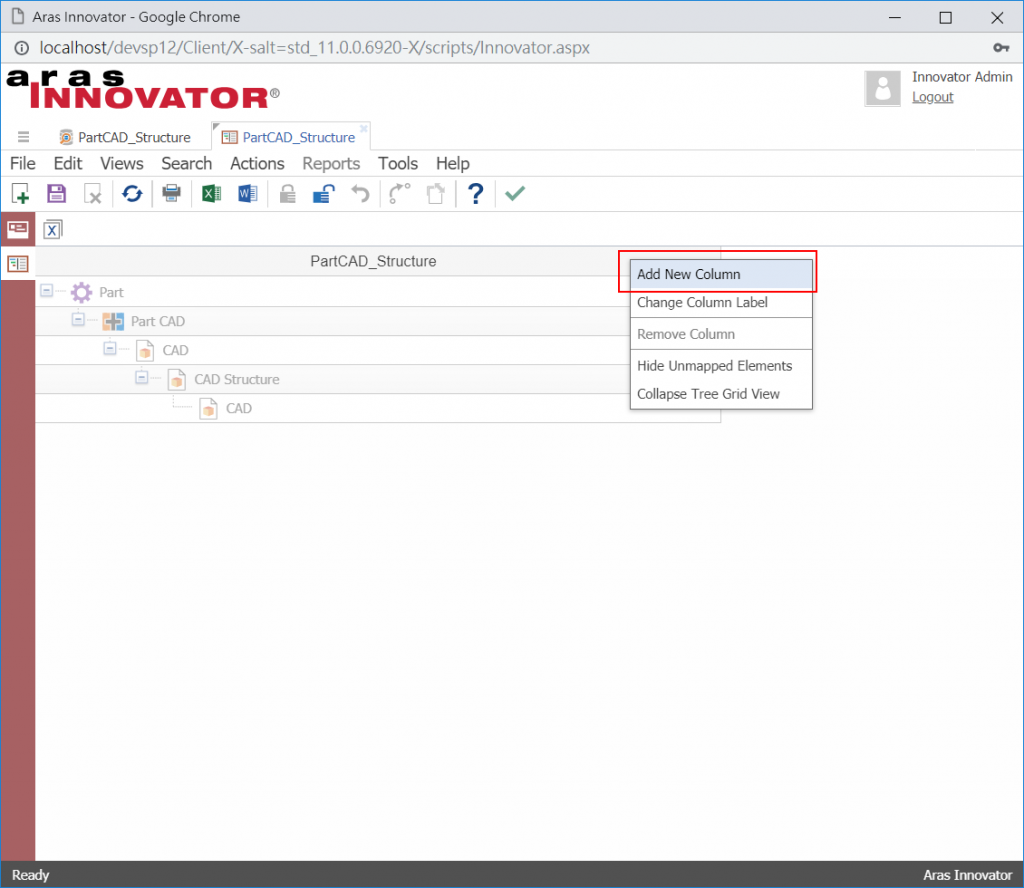Open the Reports menu
The image size is (1024, 888).
click(331, 163)
